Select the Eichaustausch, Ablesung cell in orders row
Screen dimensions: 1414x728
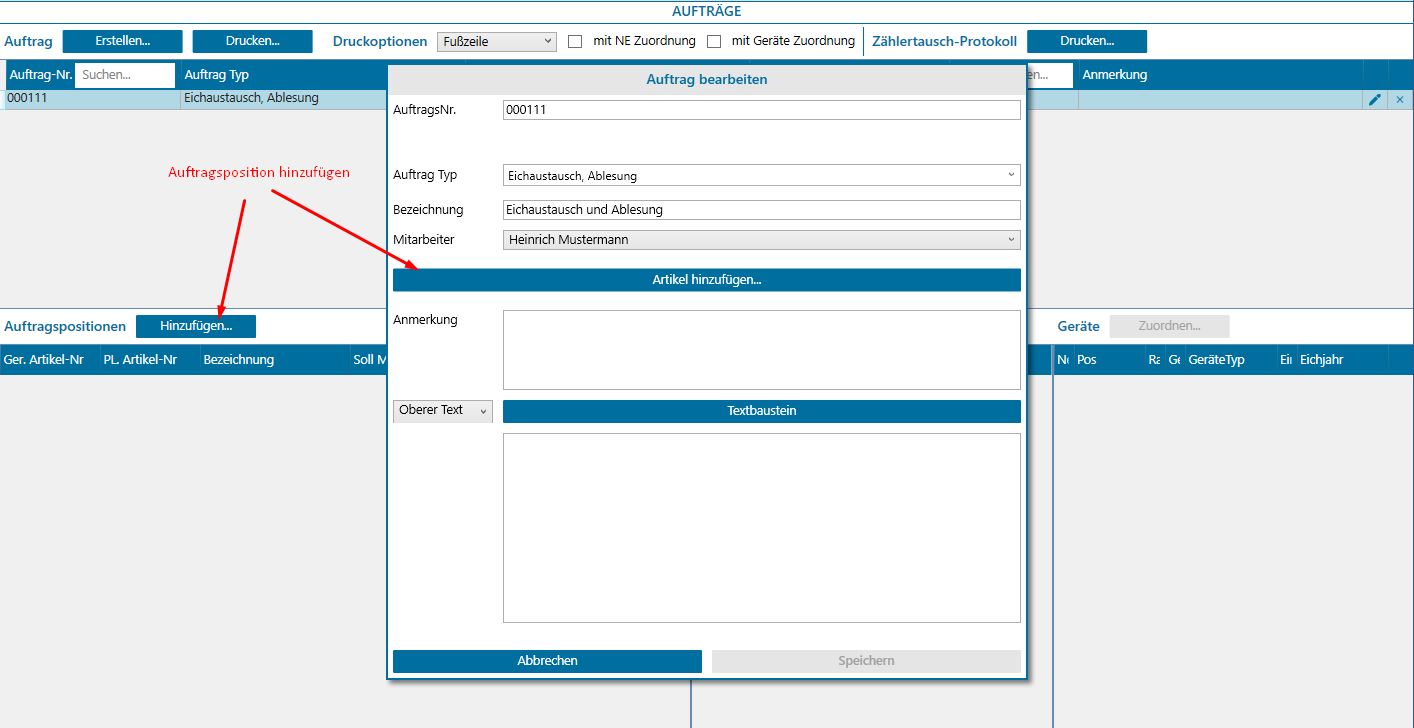click(284, 99)
